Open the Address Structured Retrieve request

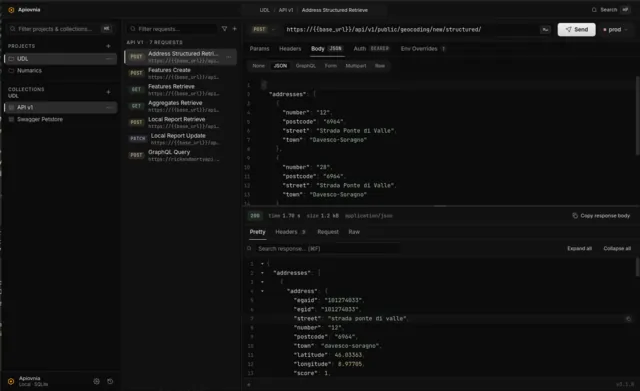click(180, 57)
